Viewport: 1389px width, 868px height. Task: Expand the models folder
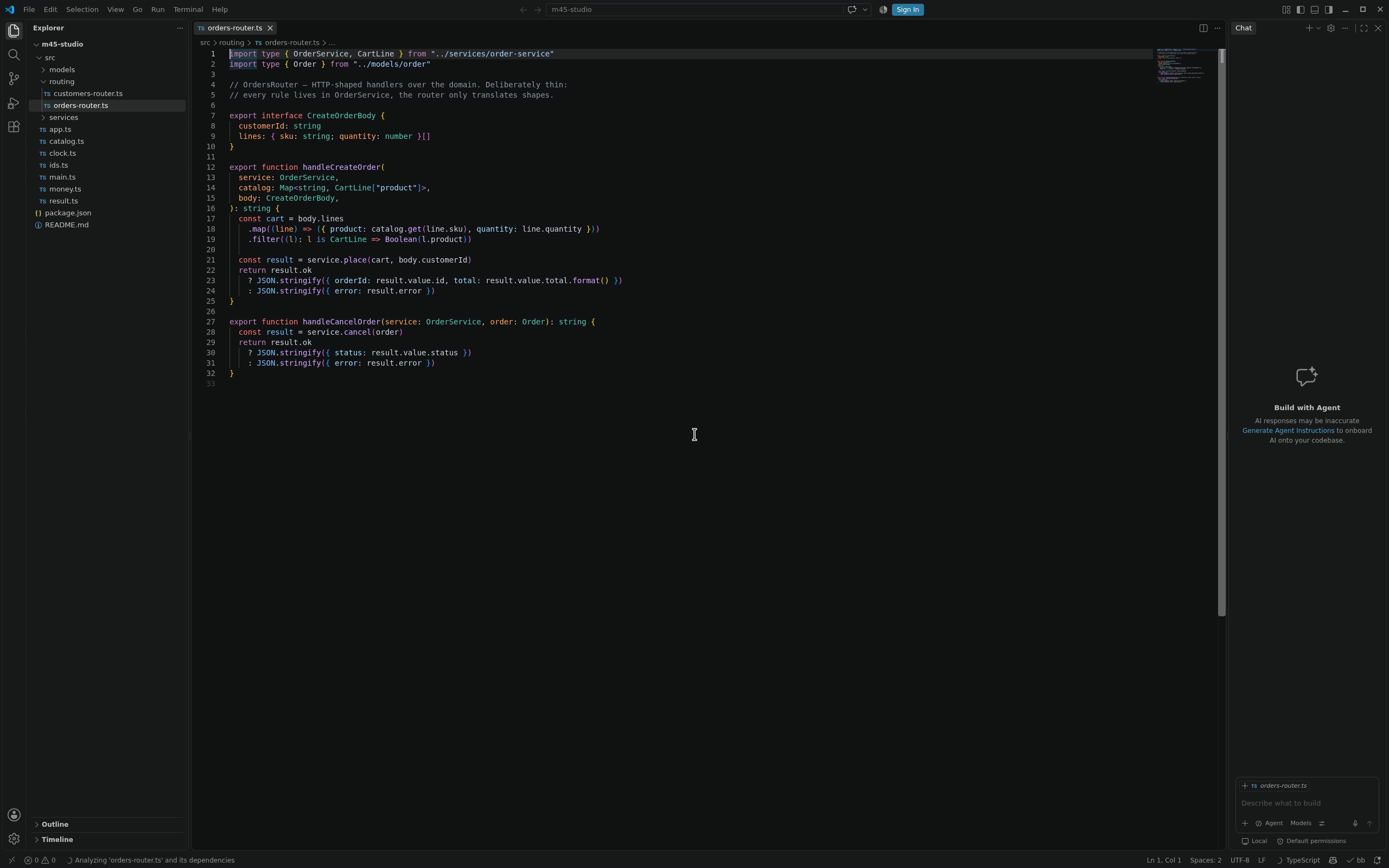pyautogui.click(x=107, y=69)
